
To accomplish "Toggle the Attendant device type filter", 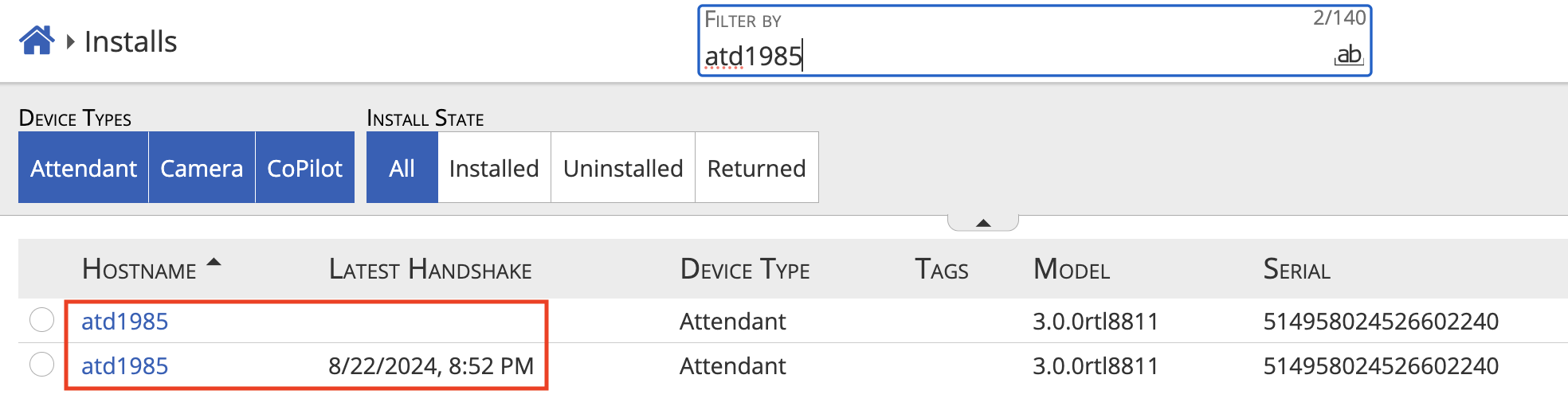I will click(x=84, y=168).
